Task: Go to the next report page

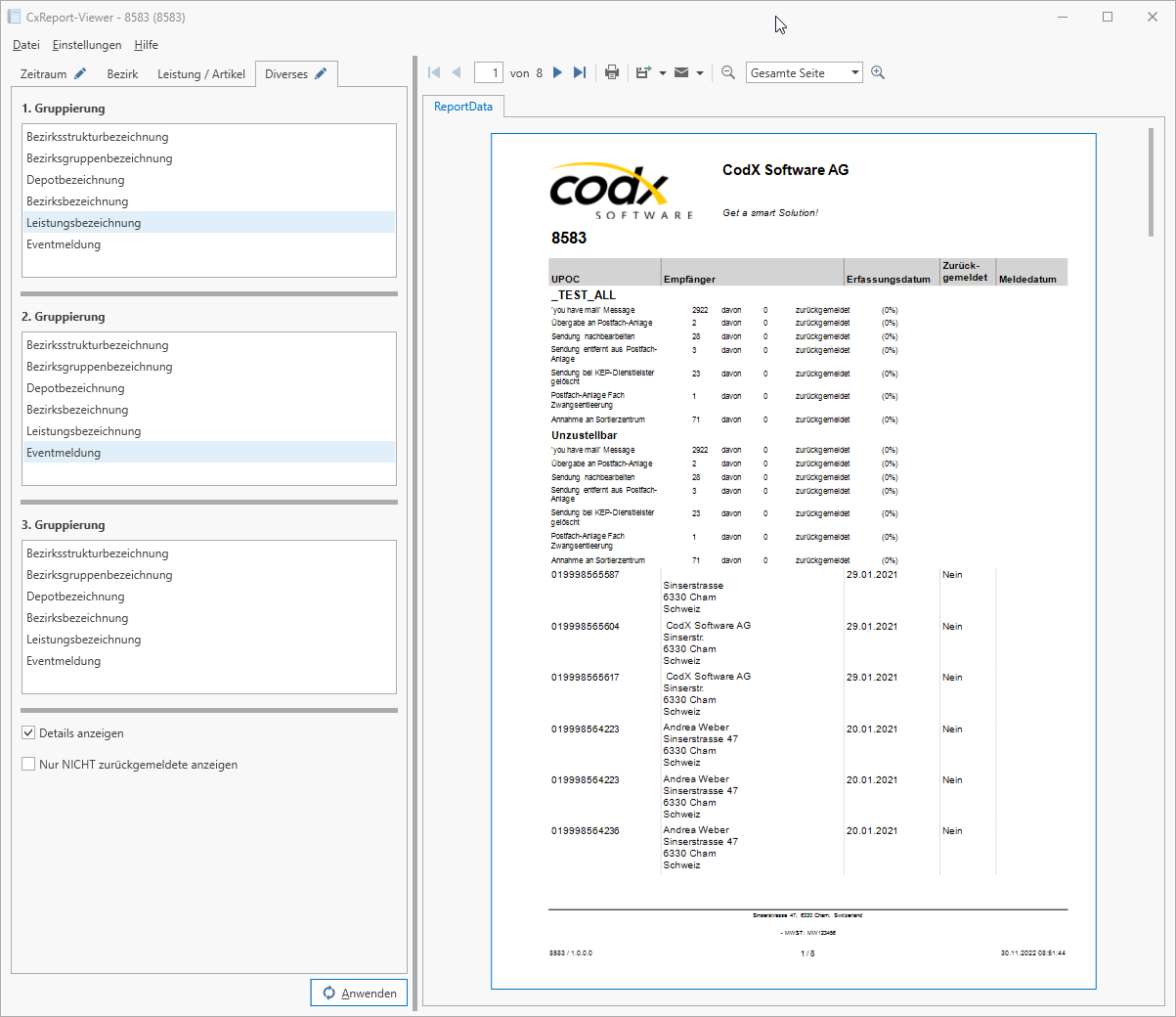Action: point(557,71)
